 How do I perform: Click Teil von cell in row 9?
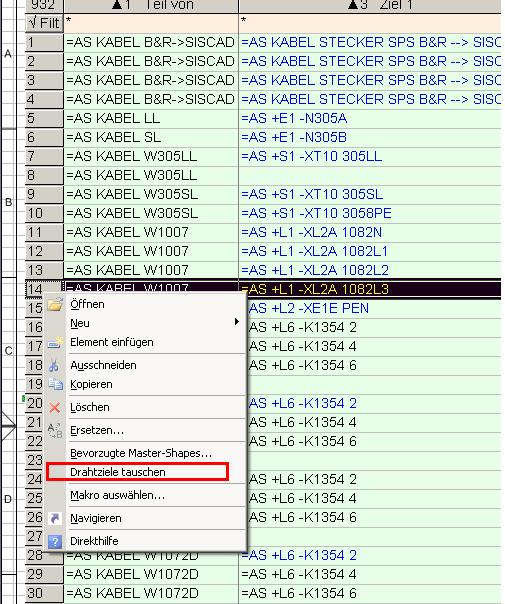151,194
